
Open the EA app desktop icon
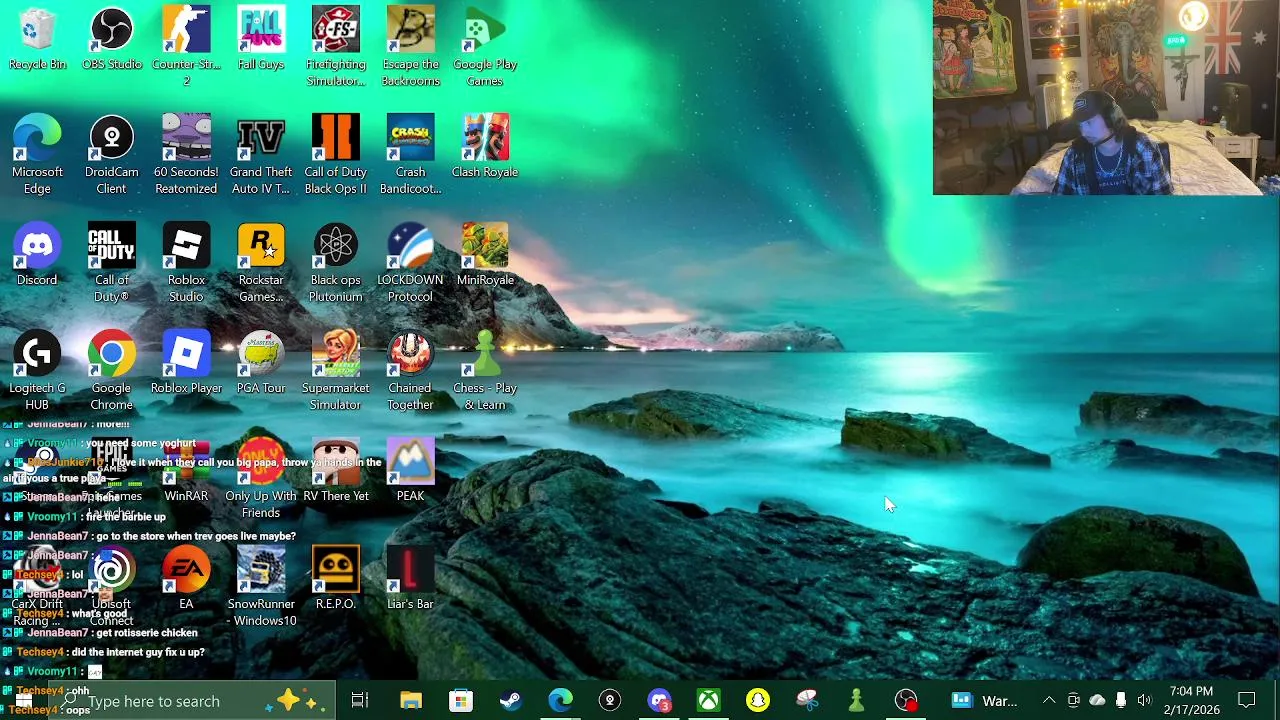(x=186, y=580)
